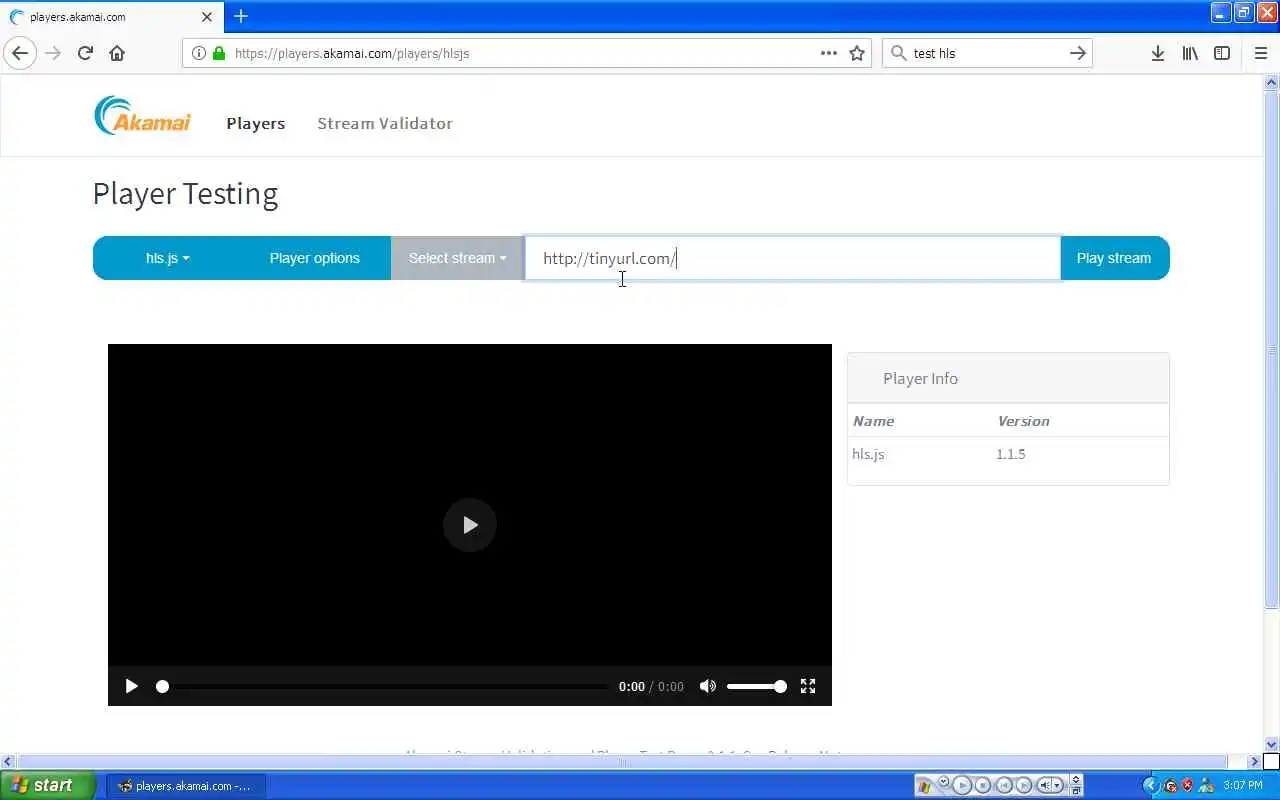Open the taskbar media player volume dropdown
The height and width of the screenshot is (800, 1280).
coord(1057,786)
